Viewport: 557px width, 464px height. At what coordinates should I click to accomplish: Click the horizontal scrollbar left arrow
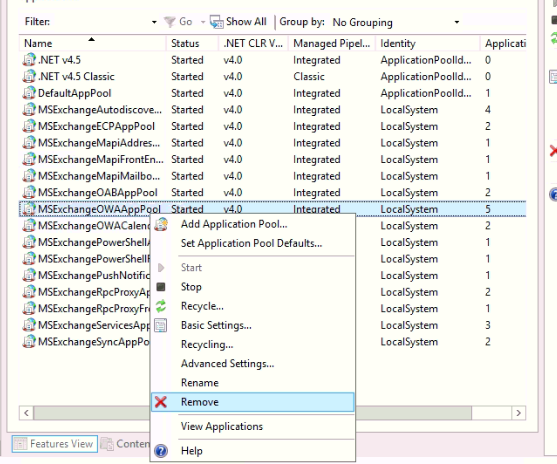(26, 413)
